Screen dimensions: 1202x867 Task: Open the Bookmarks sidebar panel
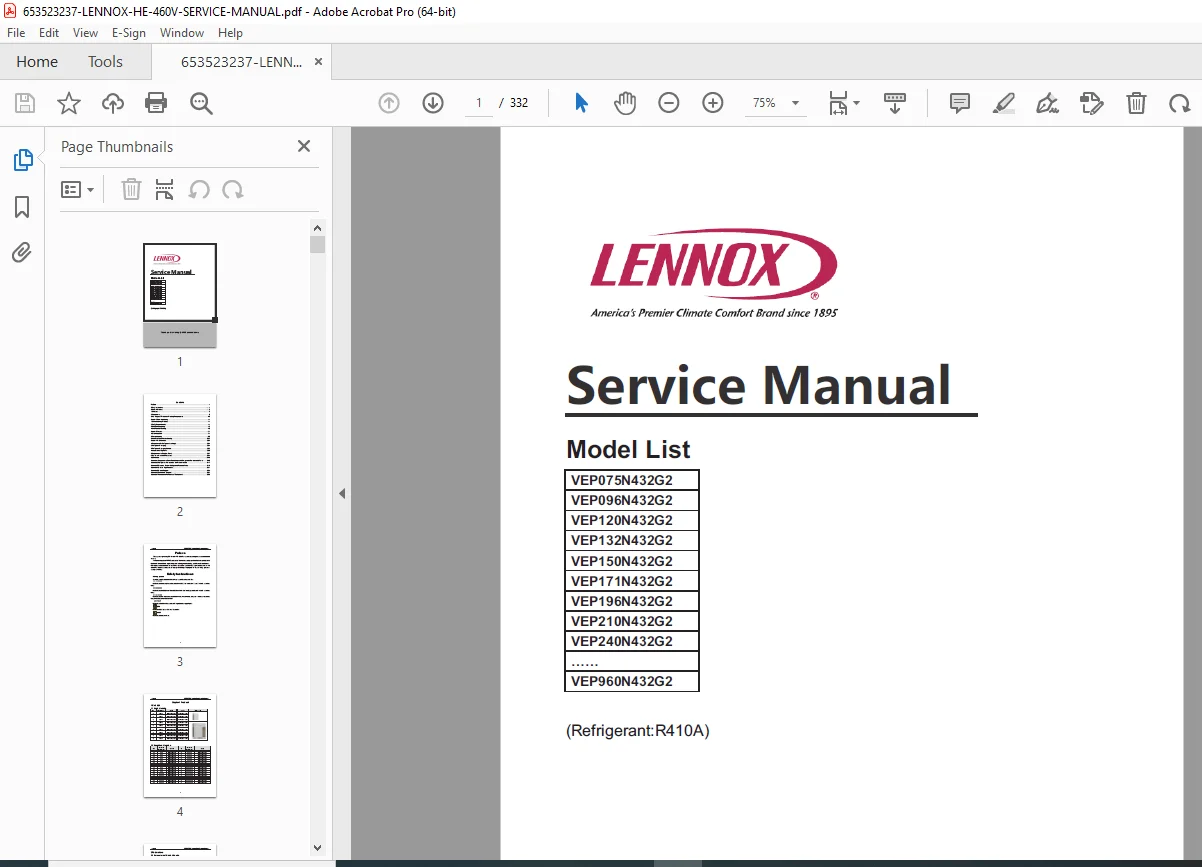click(x=22, y=207)
